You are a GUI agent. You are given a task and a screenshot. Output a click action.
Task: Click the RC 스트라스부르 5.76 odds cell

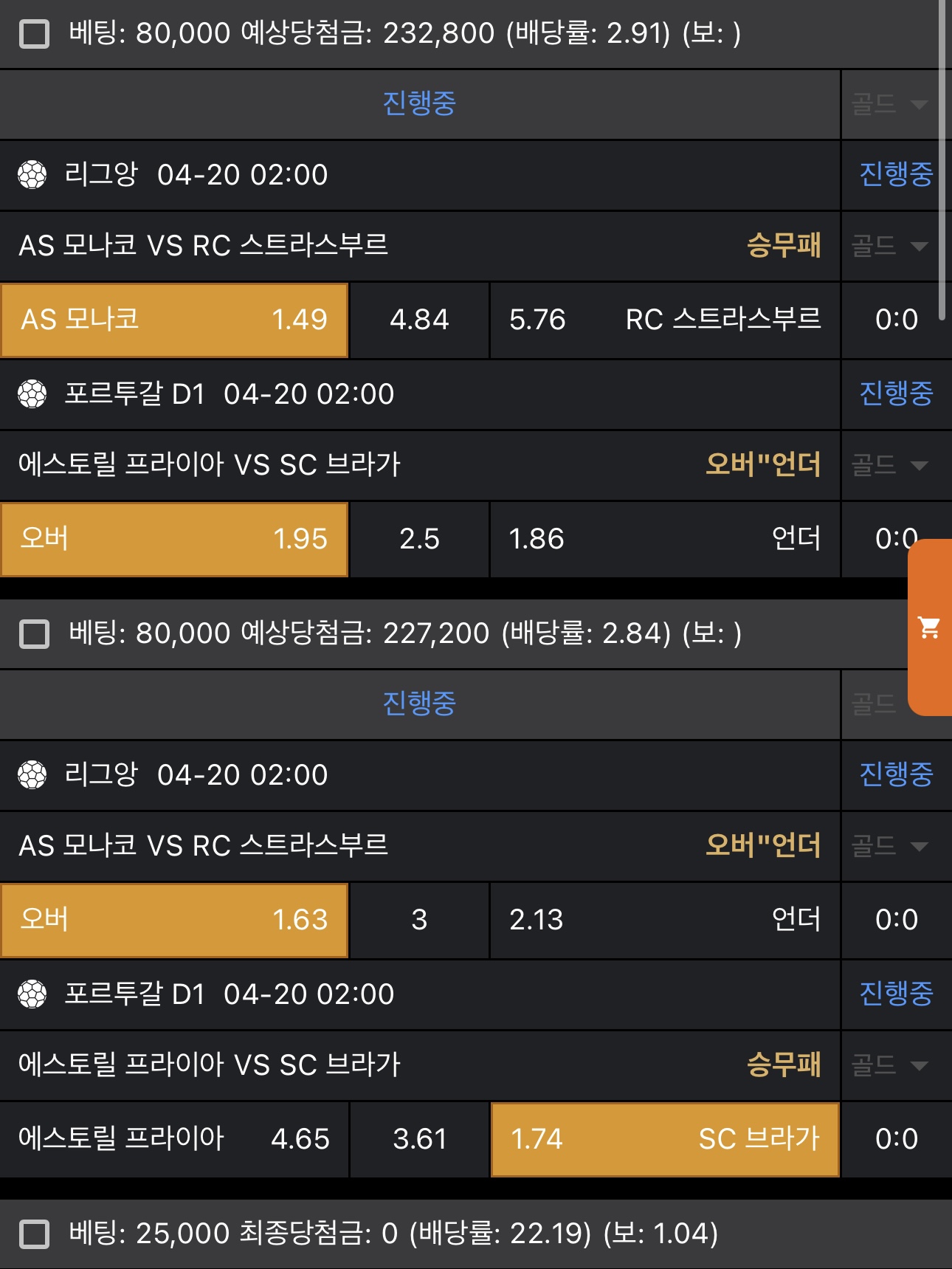[665, 320]
